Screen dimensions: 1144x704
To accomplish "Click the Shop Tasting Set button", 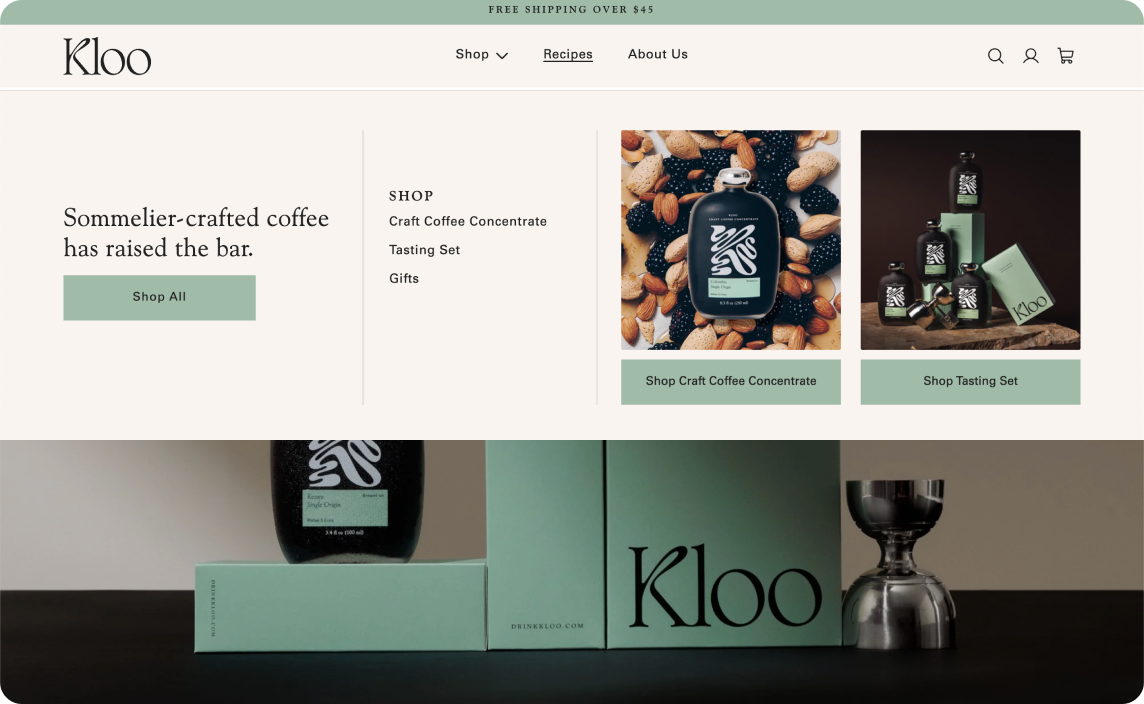I will [x=970, y=382].
